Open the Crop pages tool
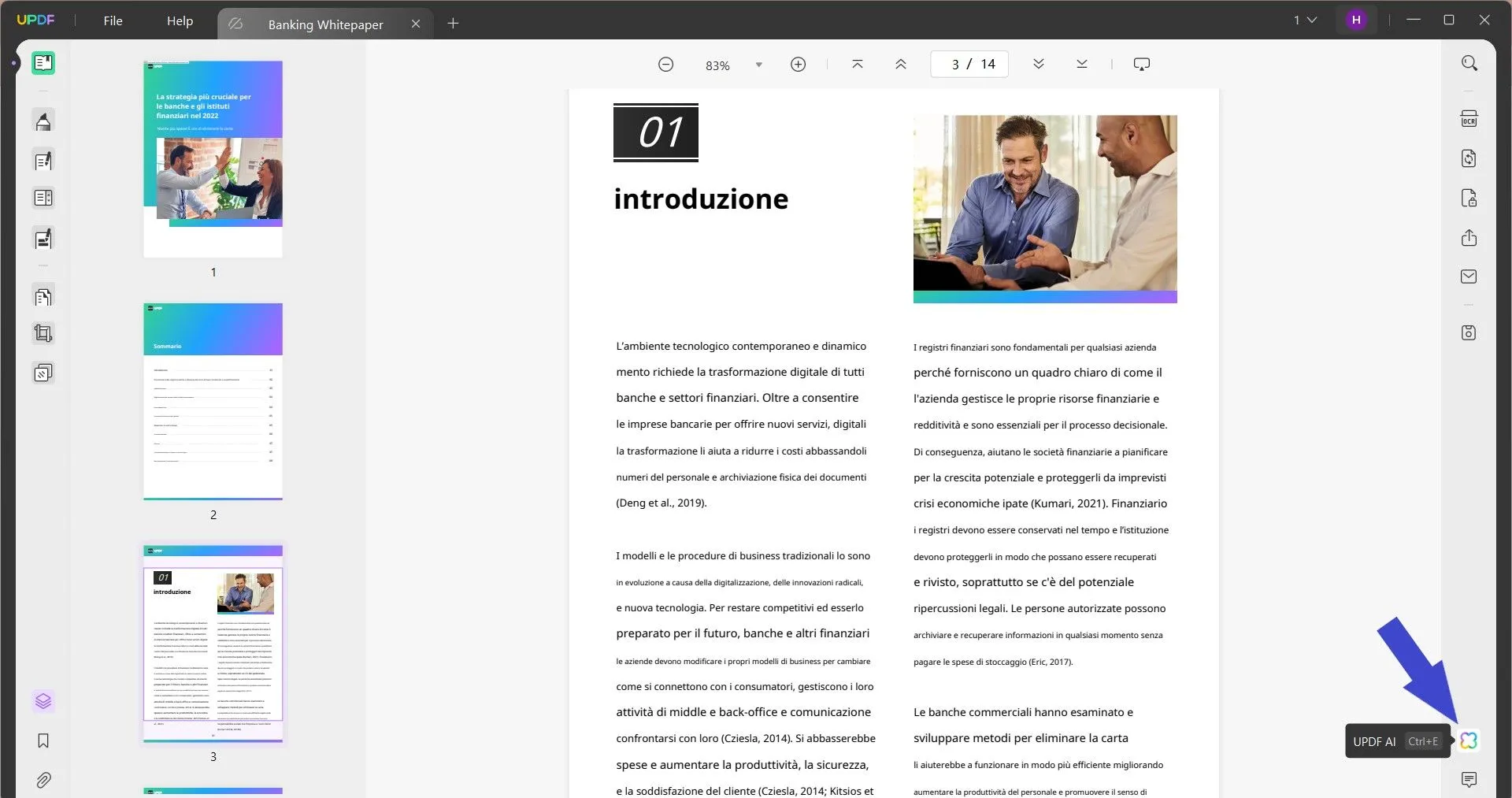1512x798 pixels. pyautogui.click(x=43, y=332)
